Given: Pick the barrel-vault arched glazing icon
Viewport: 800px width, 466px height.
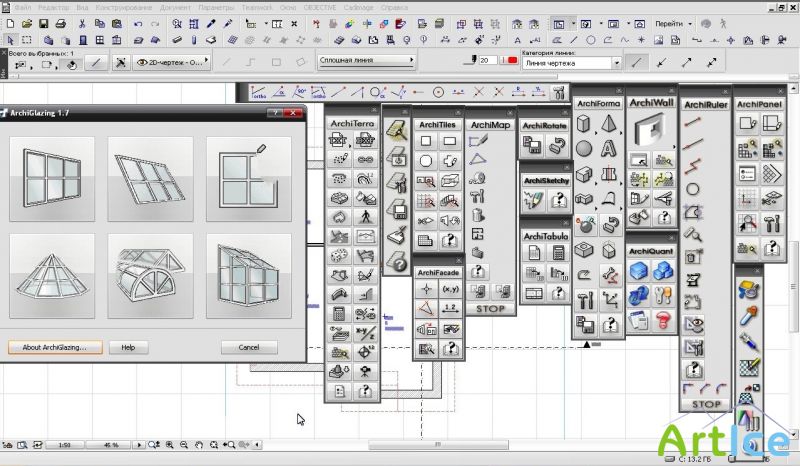Looking at the screenshot, I should (x=150, y=276).
